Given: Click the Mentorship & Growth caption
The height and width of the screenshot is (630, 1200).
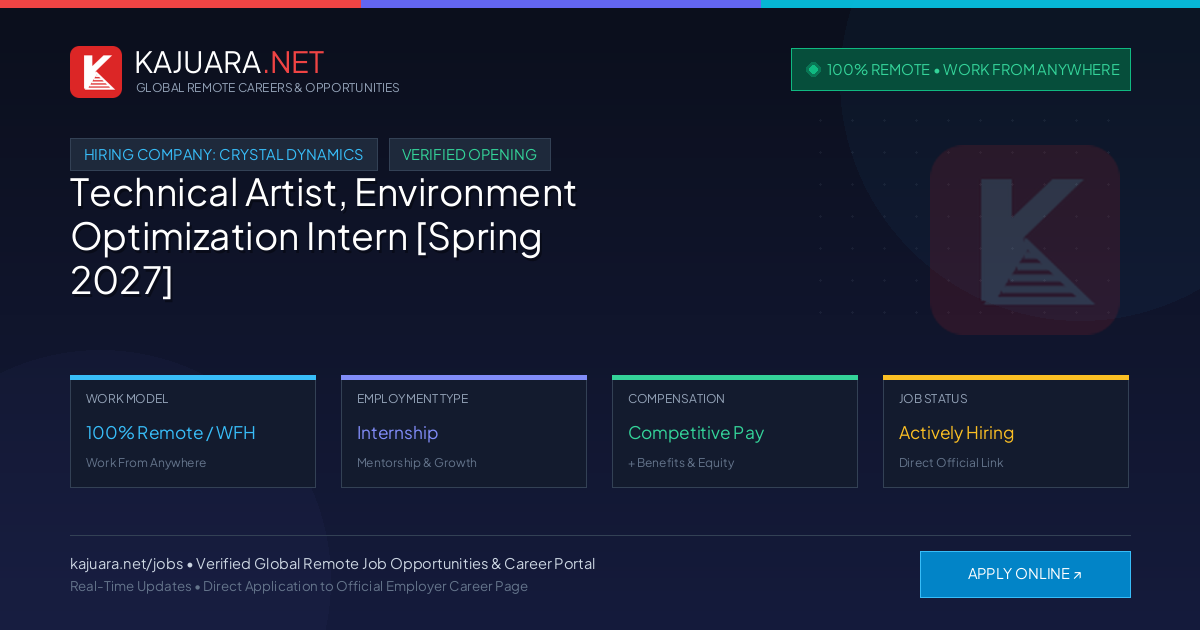Looking at the screenshot, I should point(417,463).
